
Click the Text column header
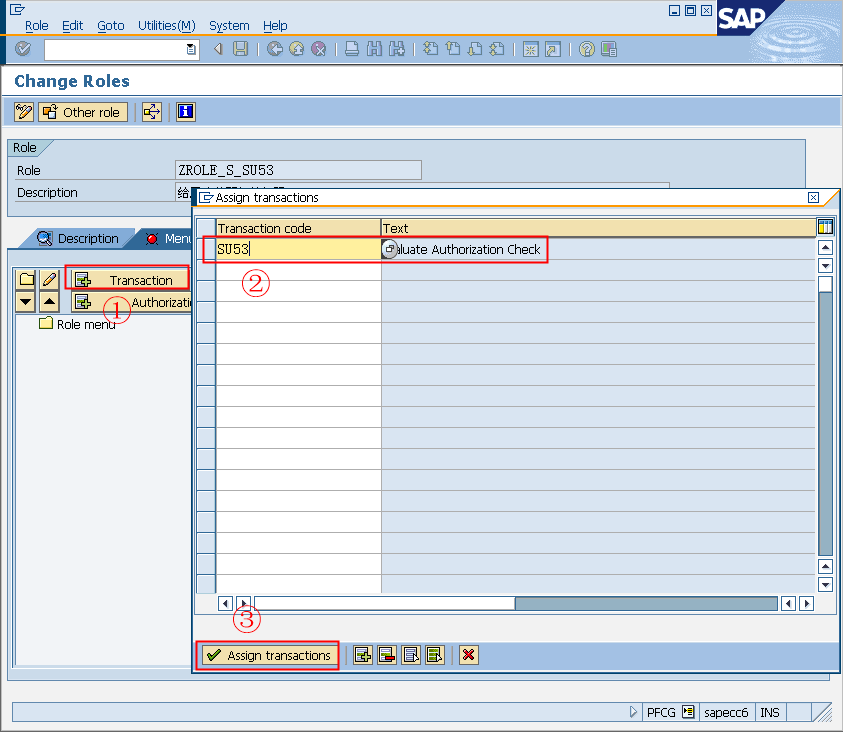(598, 228)
